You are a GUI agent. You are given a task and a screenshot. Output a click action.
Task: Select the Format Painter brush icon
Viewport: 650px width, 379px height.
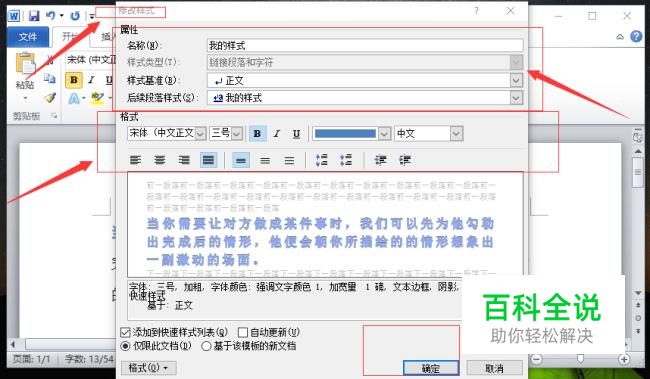point(50,98)
